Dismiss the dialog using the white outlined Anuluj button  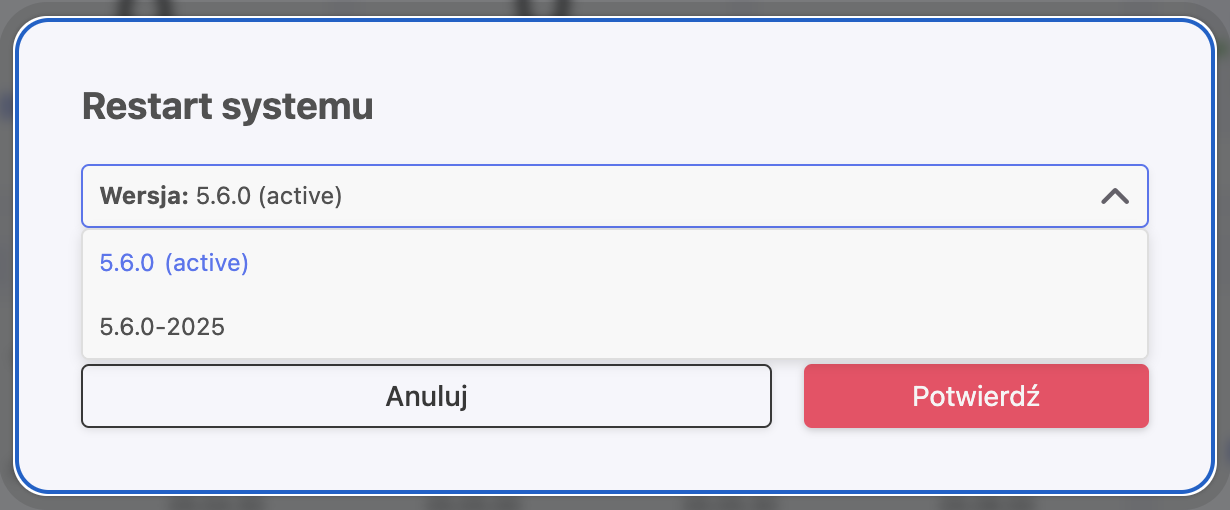(x=426, y=396)
